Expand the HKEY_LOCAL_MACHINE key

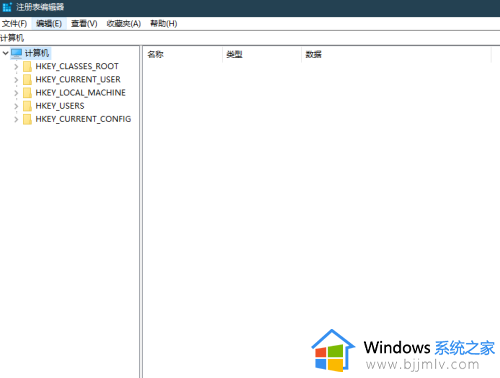point(16,93)
